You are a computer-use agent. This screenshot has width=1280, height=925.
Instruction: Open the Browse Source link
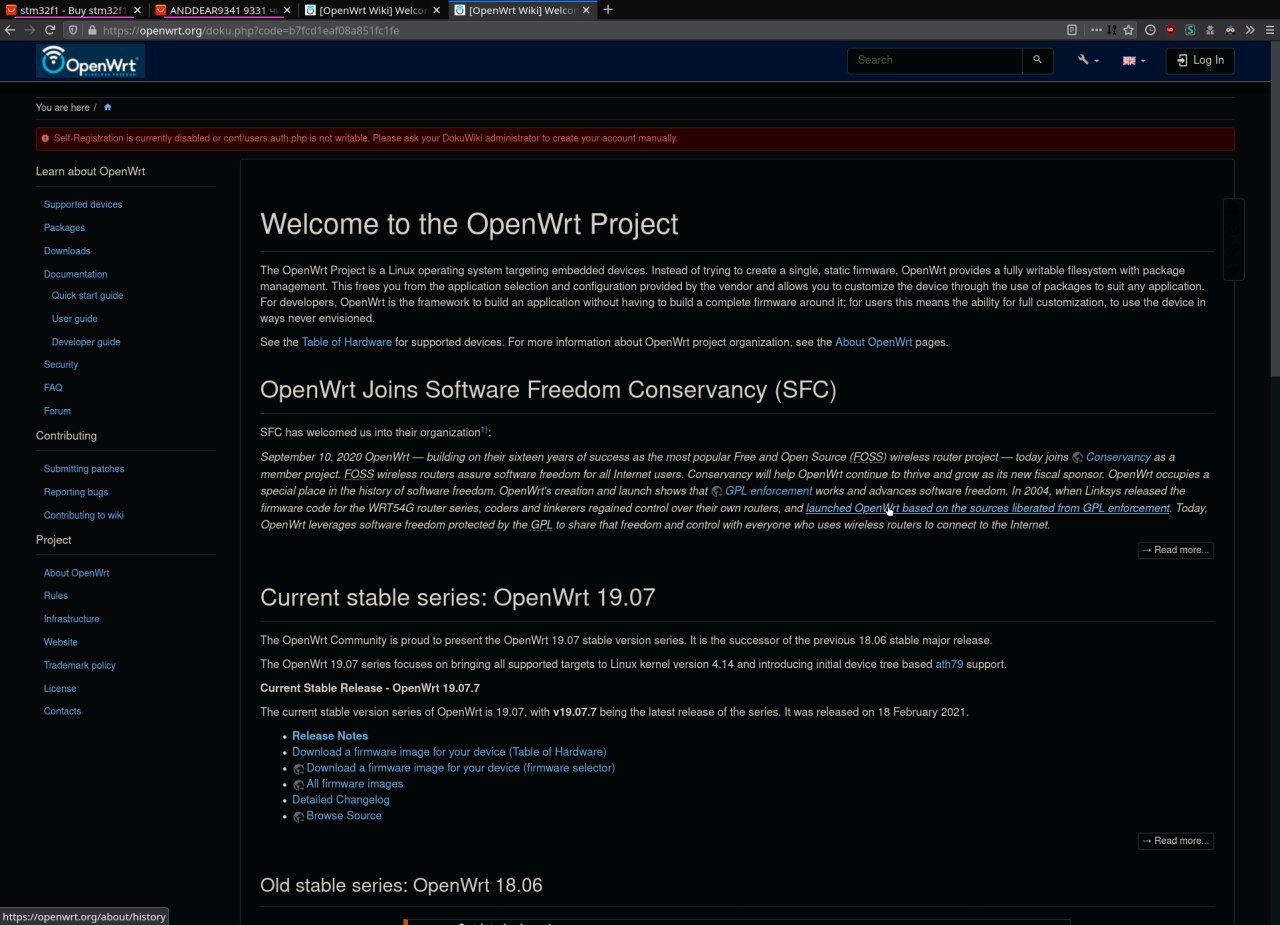337,816
